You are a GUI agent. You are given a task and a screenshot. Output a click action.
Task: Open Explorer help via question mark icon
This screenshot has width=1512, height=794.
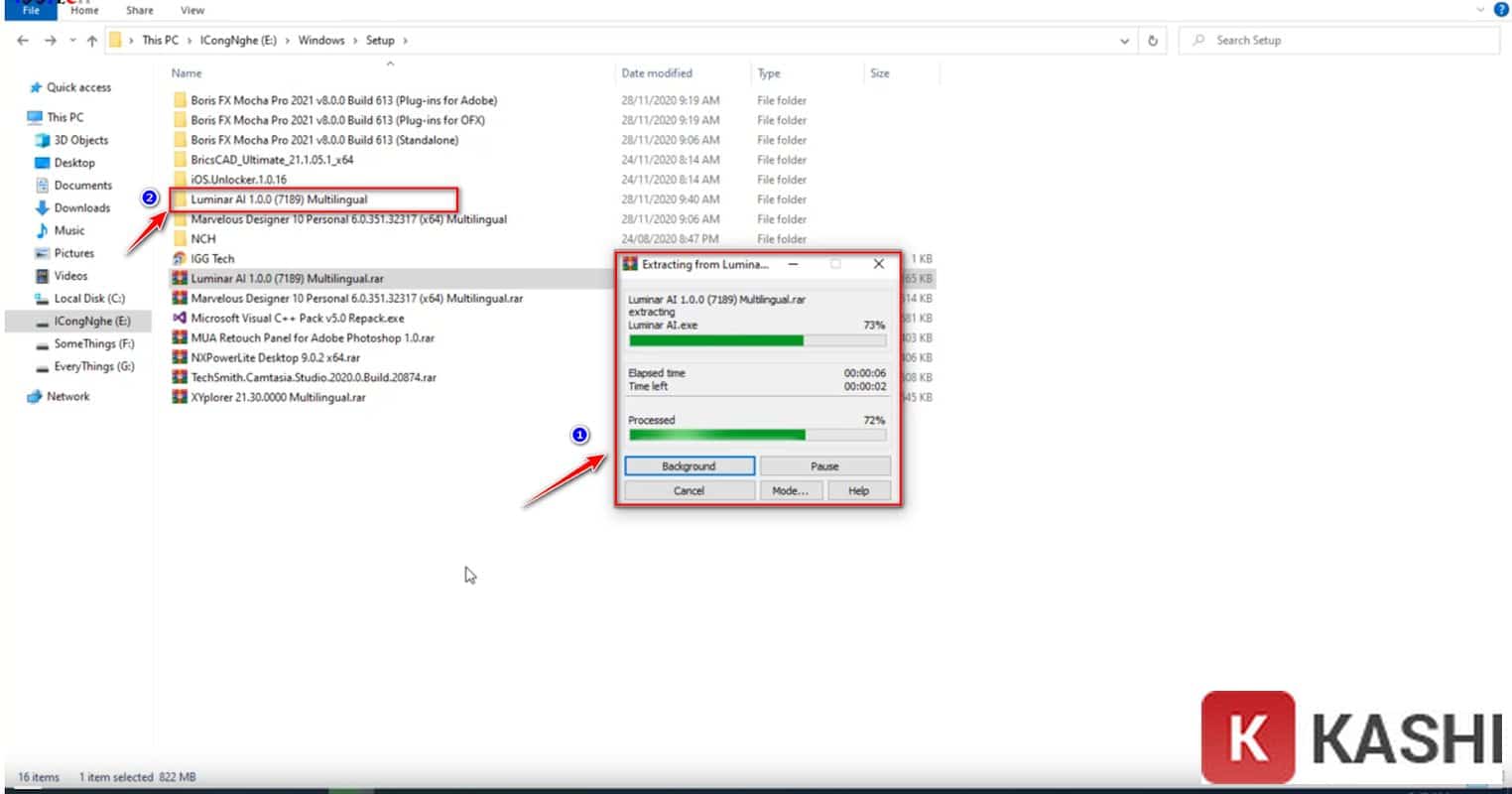pos(1500,9)
